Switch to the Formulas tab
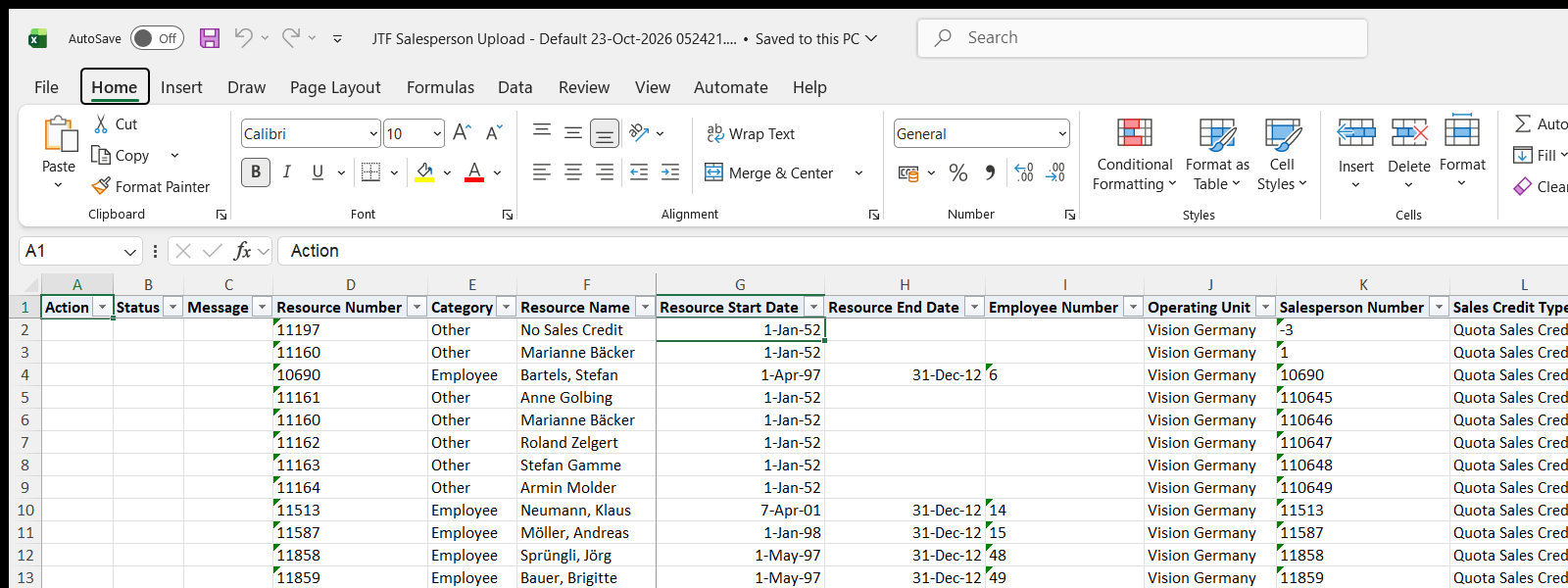The image size is (1568, 588). pos(440,87)
